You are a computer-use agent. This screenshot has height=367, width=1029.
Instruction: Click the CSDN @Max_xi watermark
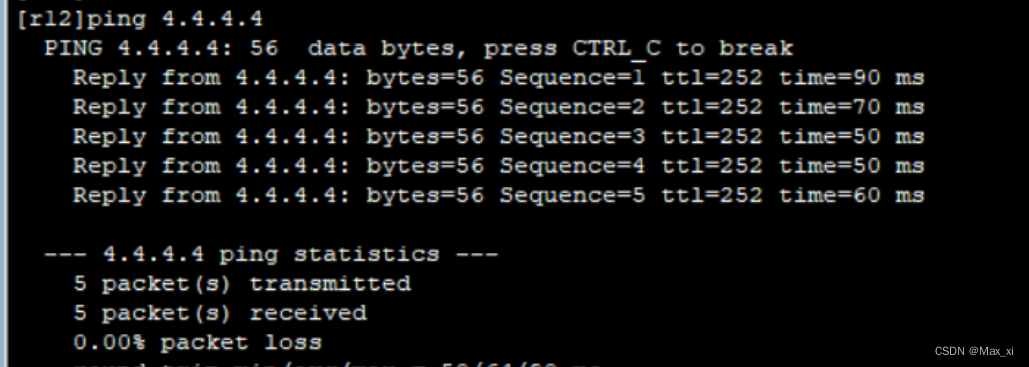974,351
